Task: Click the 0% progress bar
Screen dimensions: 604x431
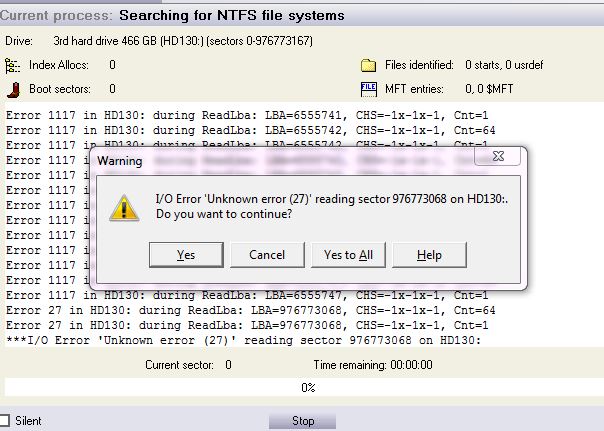Action: coord(308,387)
